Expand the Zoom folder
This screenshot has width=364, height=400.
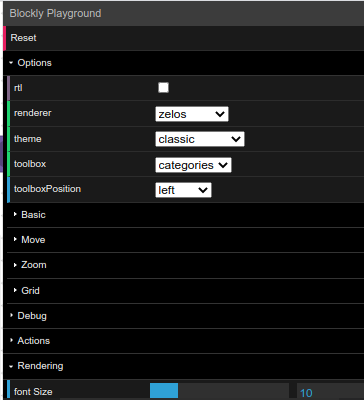185,265
